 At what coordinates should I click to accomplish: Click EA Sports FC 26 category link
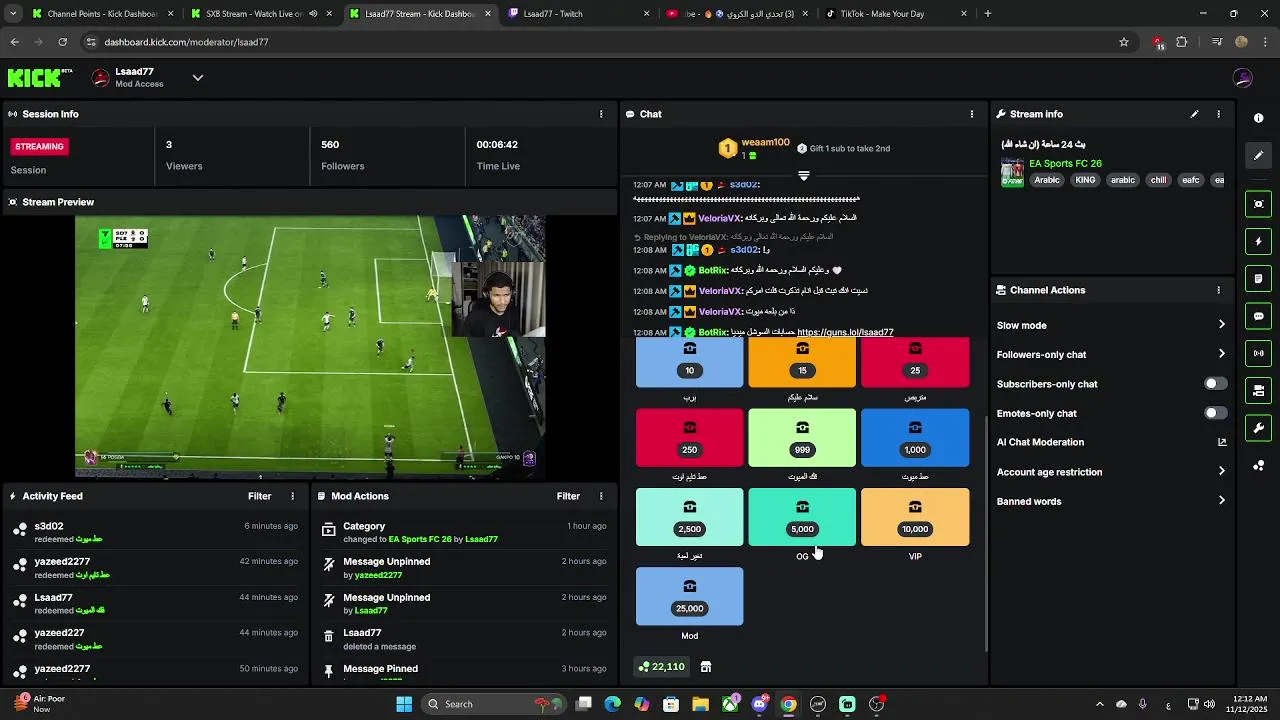pos(1065,163)
